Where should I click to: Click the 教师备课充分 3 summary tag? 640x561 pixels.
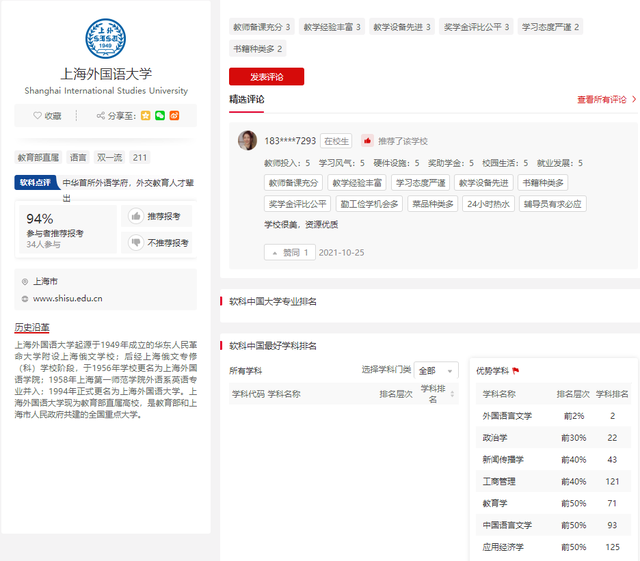tap(261, 27)
